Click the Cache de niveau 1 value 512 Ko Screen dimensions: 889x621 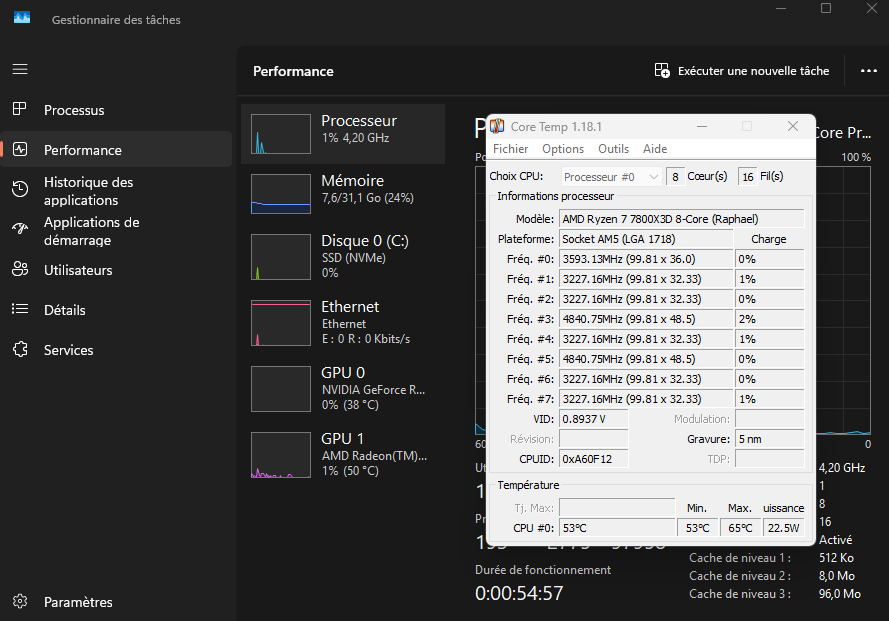(836, 557)
